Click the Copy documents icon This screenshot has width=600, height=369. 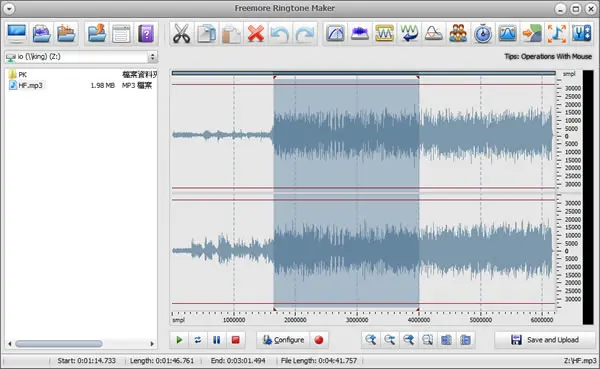coord(206,33)
